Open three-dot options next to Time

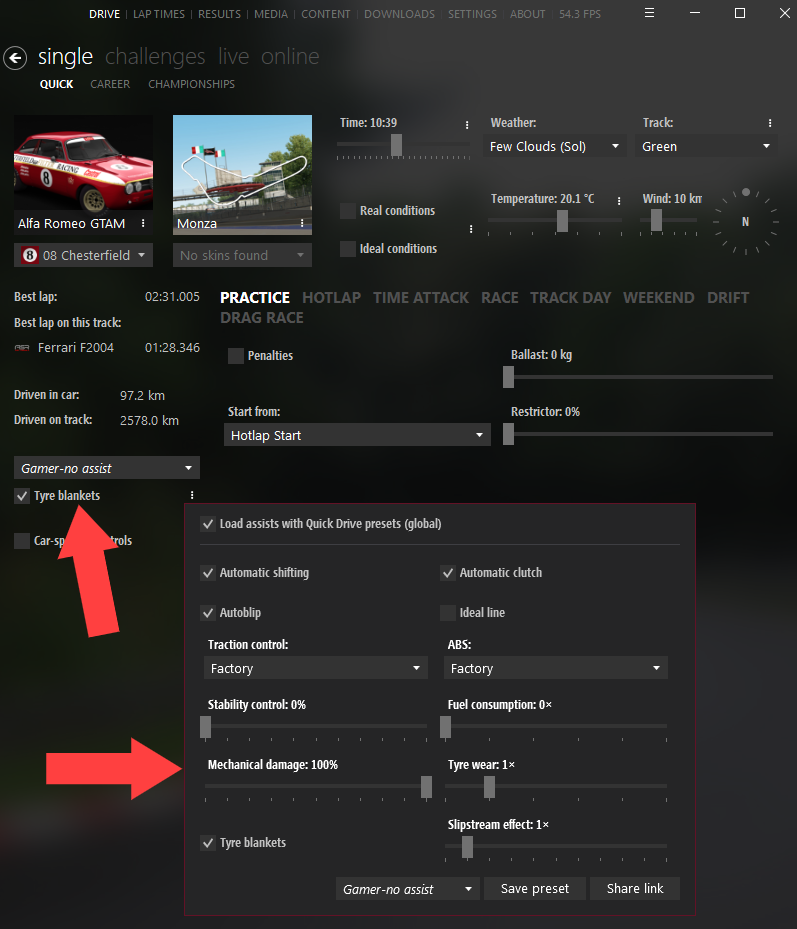(x=467, y=125)
